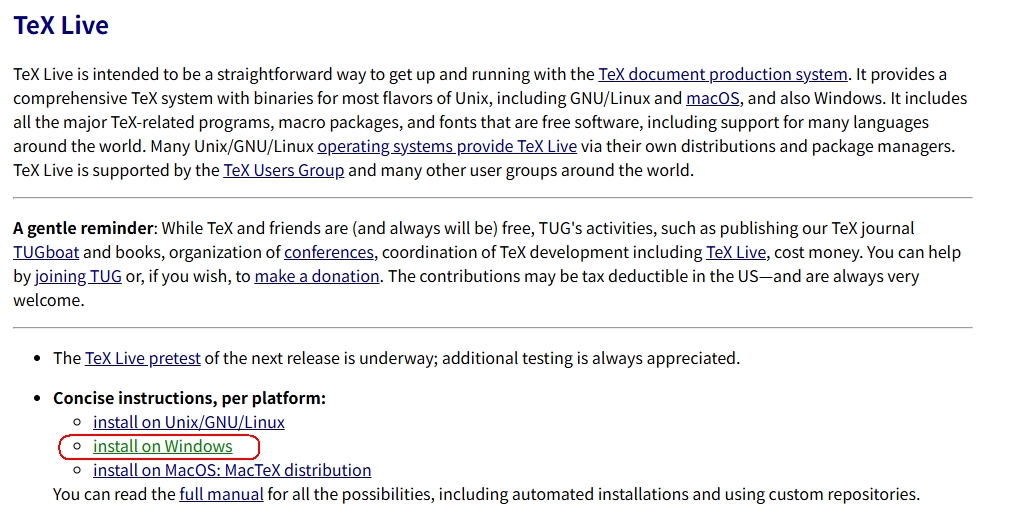
Task: Open the TeX Live pretest link
Action: (x=143, y=358)
